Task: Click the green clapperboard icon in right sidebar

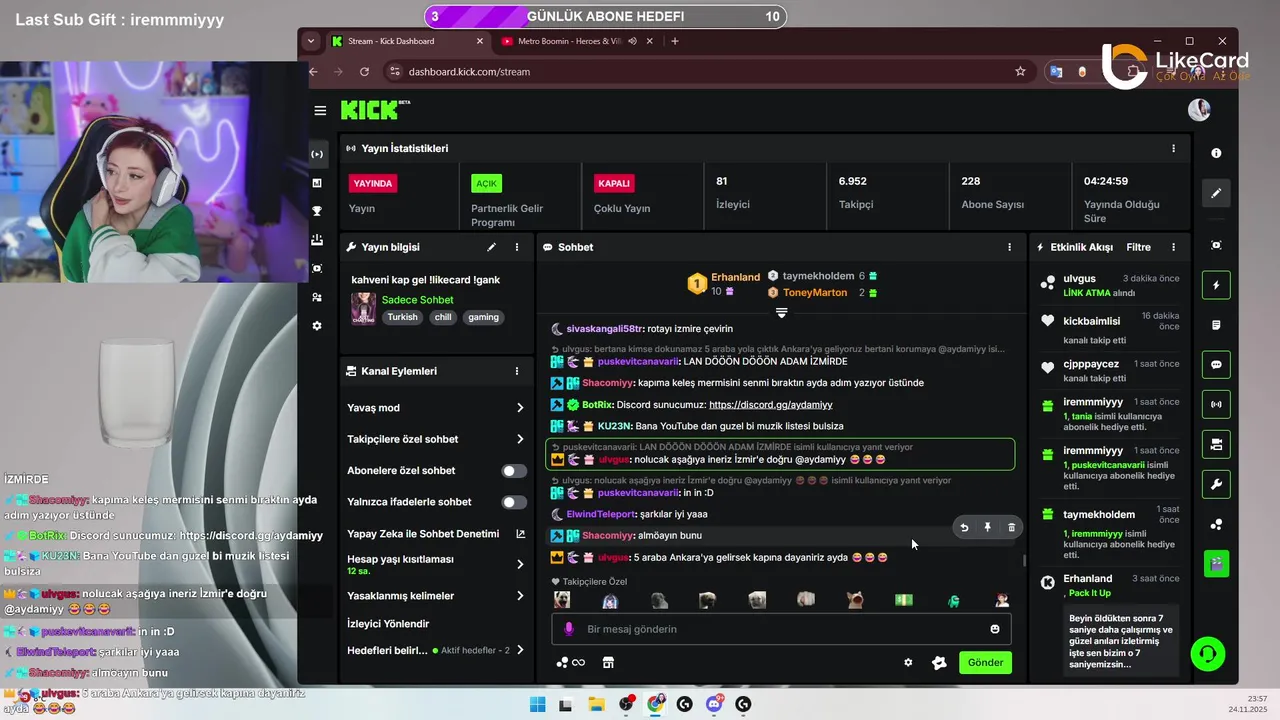Action: [x=1216, y=564]
